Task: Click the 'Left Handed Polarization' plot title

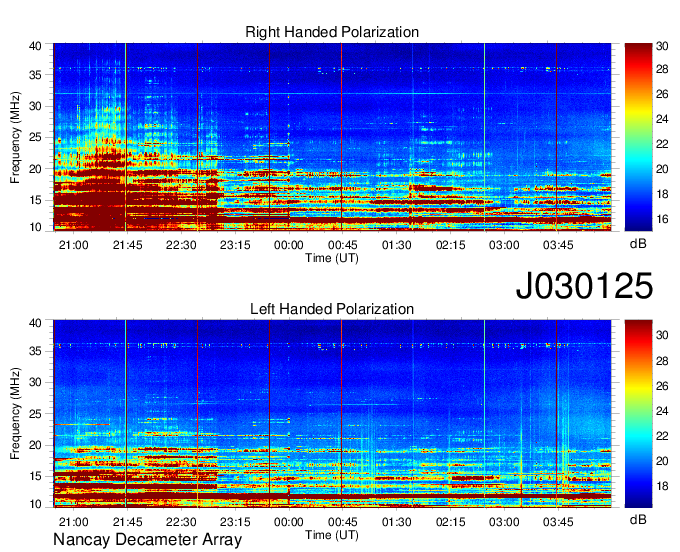Action: point(332,309)
